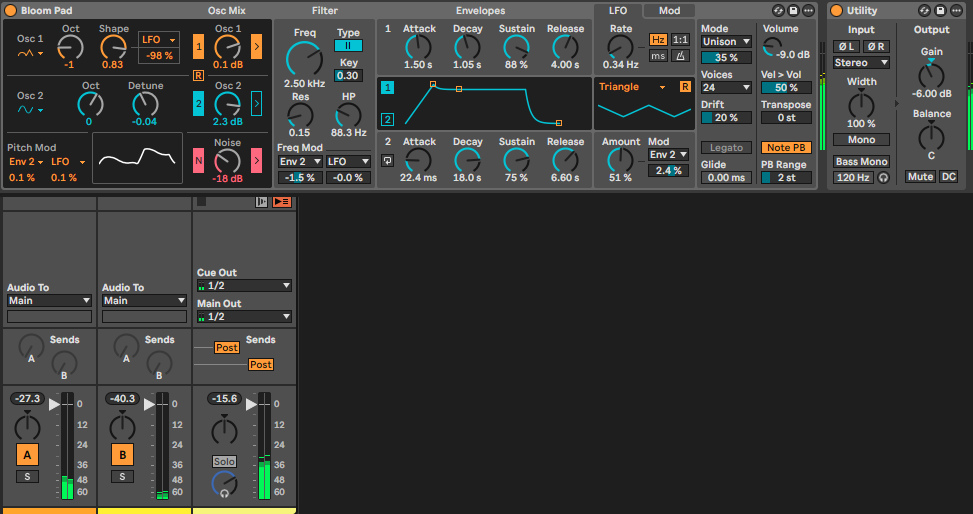Screen dimensions: 973x514
Task: Click the Osc 1 Shape knob
Action: pos(113,47)
